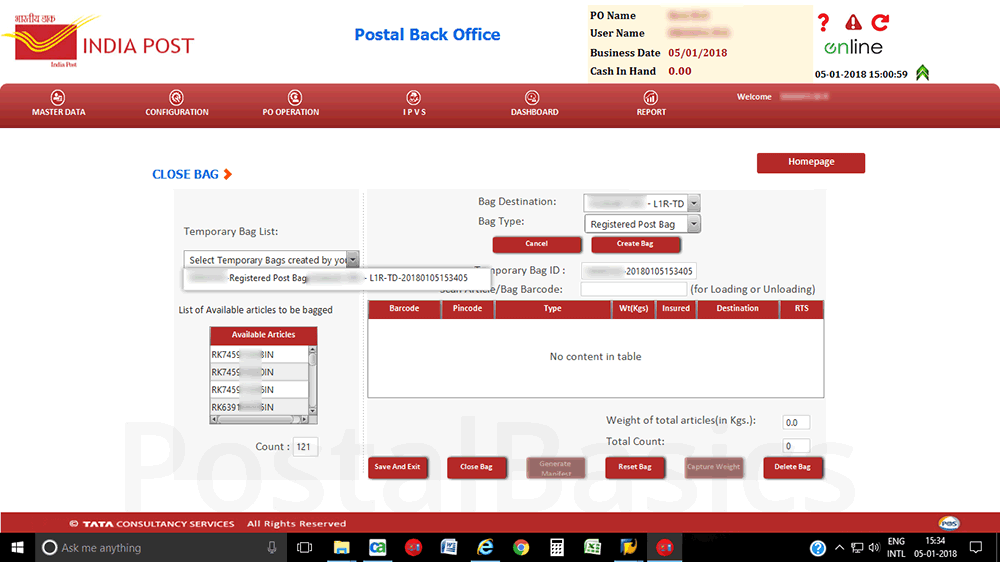Click the Available Articles list scrollbar down arrow
1000x562 pixels.
(313, 410)
